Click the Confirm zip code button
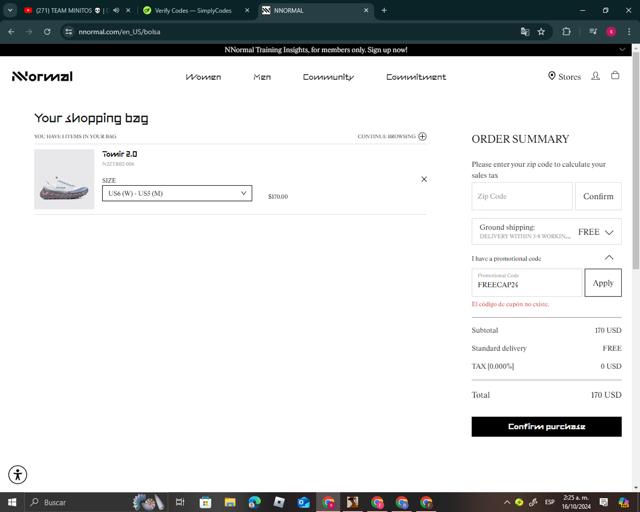Viewport: 640px width, 512px height. 598,196
